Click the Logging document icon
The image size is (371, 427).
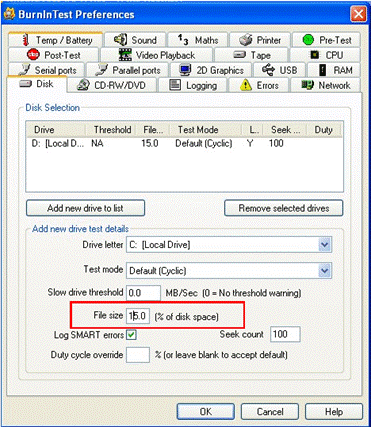pyautogui.click(x=175, y=85)
